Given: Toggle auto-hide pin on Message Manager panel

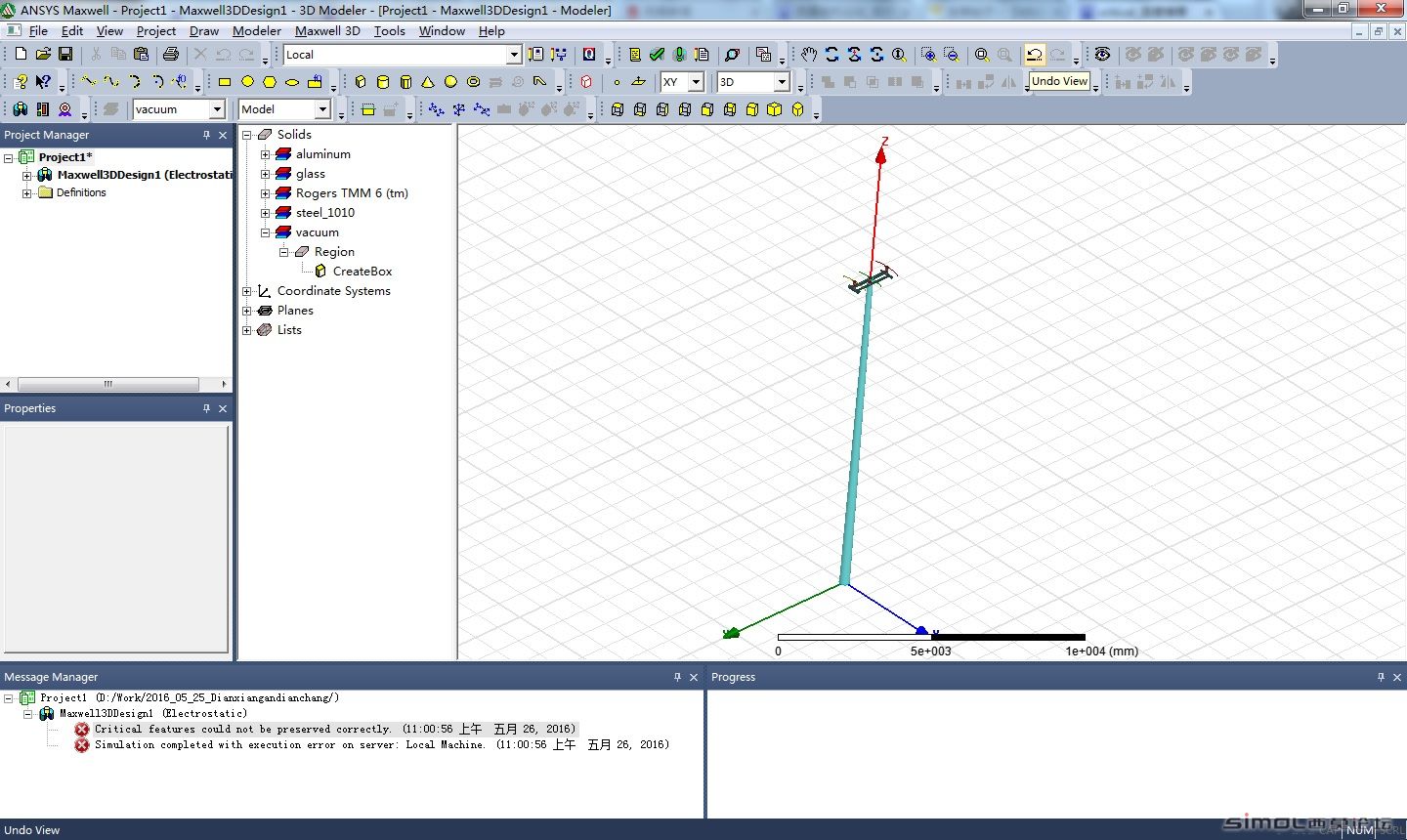Looking at the screenshot, I should pyautogui.click(x=677, y=677).
